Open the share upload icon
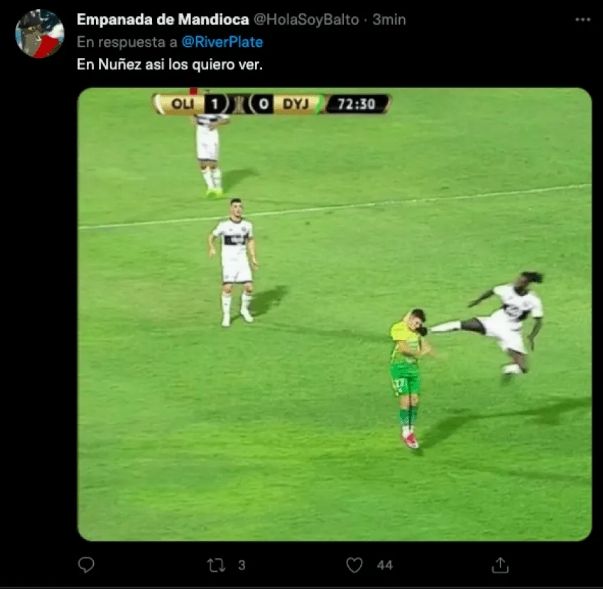This screenshot has width=603, height=589. pos(500,565)
